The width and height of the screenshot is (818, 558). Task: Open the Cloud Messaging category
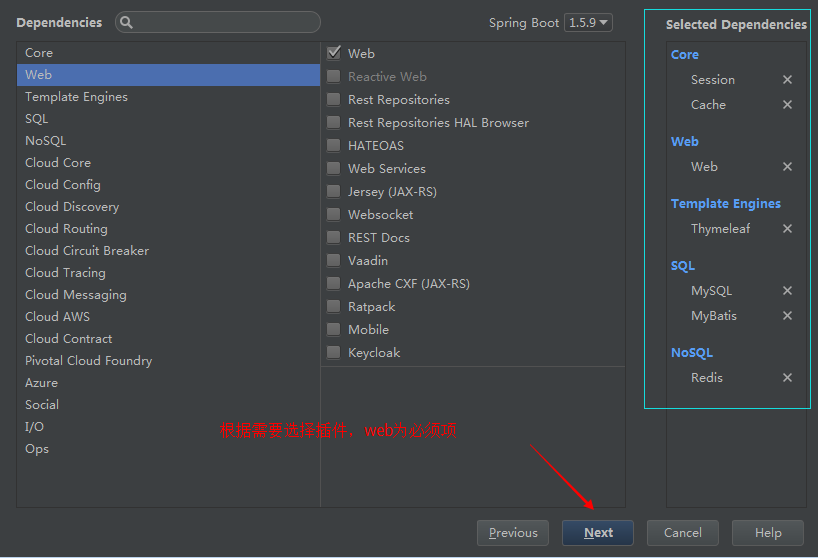pos(168,295)
